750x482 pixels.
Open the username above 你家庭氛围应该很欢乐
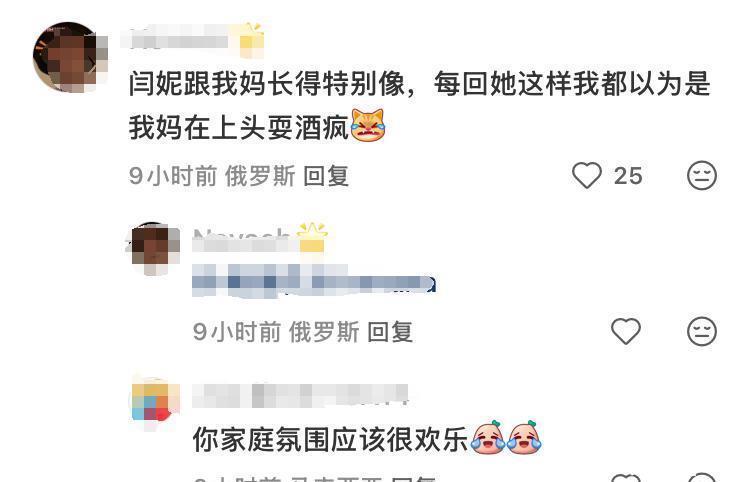point(300,395)
